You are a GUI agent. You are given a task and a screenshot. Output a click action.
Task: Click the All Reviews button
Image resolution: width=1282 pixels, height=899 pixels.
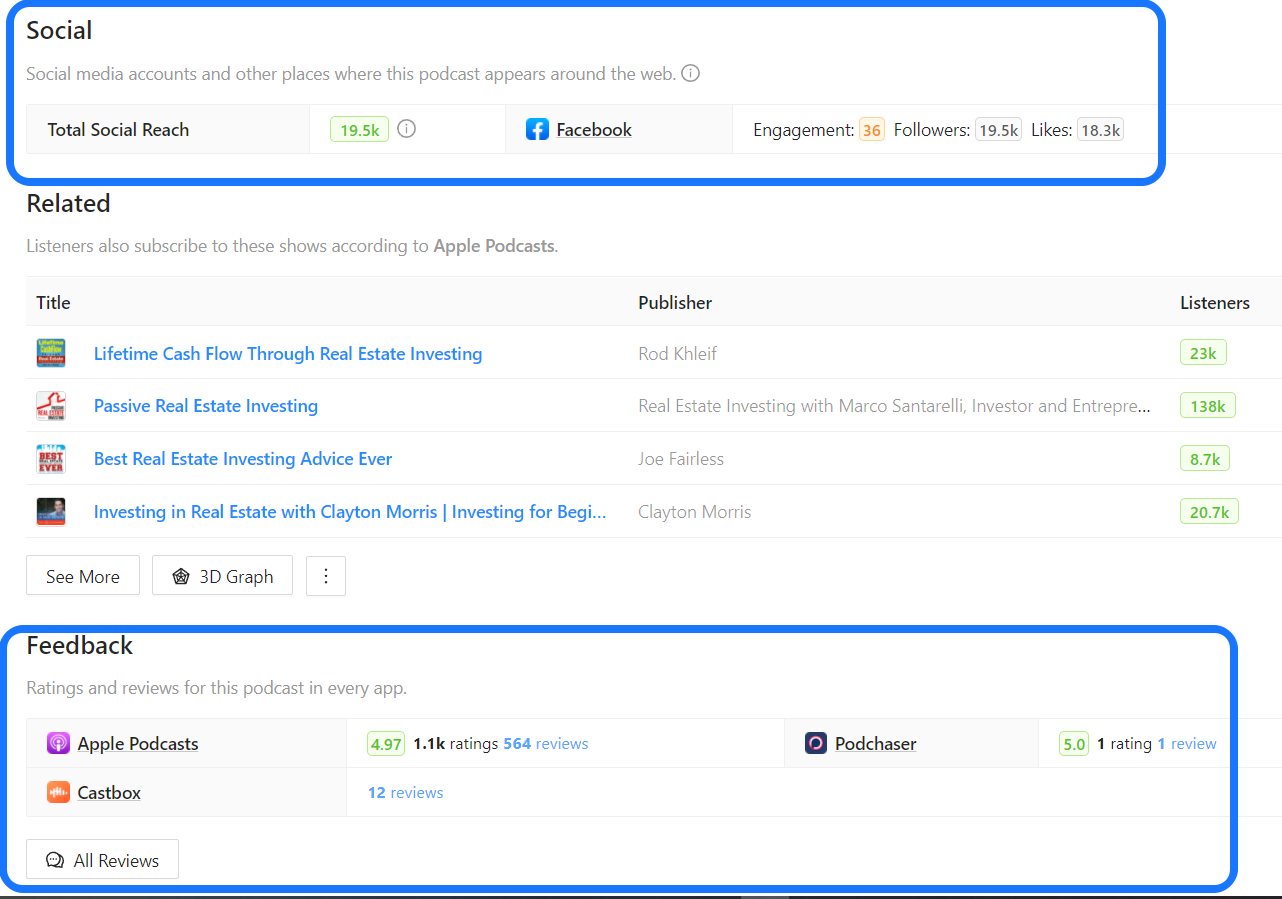click(x=102, y=860)
